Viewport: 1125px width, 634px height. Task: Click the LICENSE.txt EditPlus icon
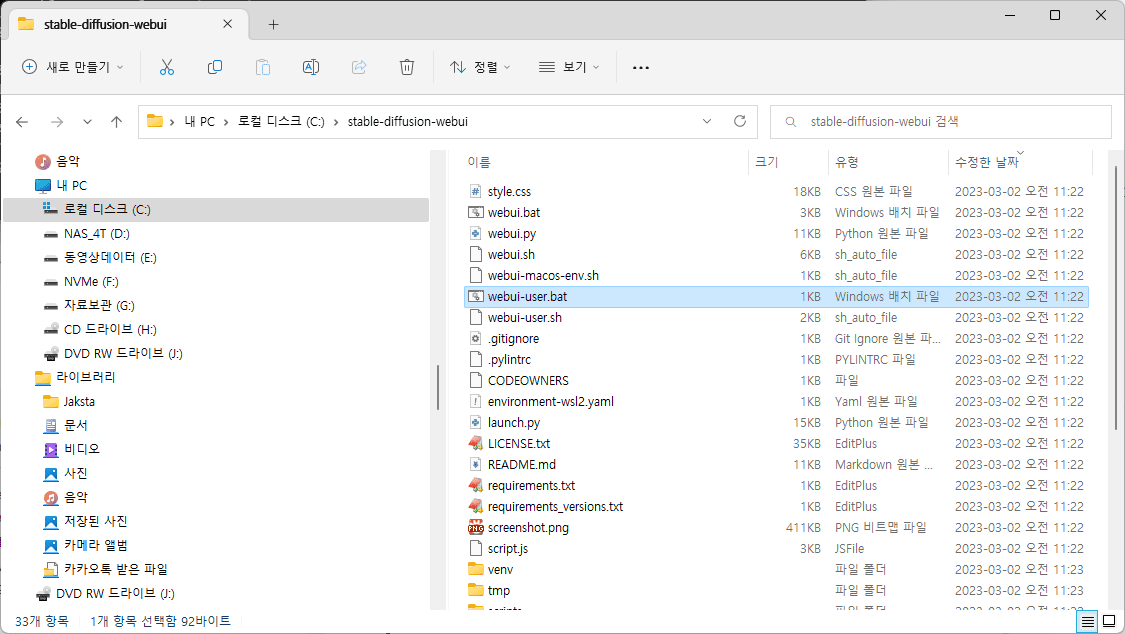pyautogui.click(x=475, y=443)
